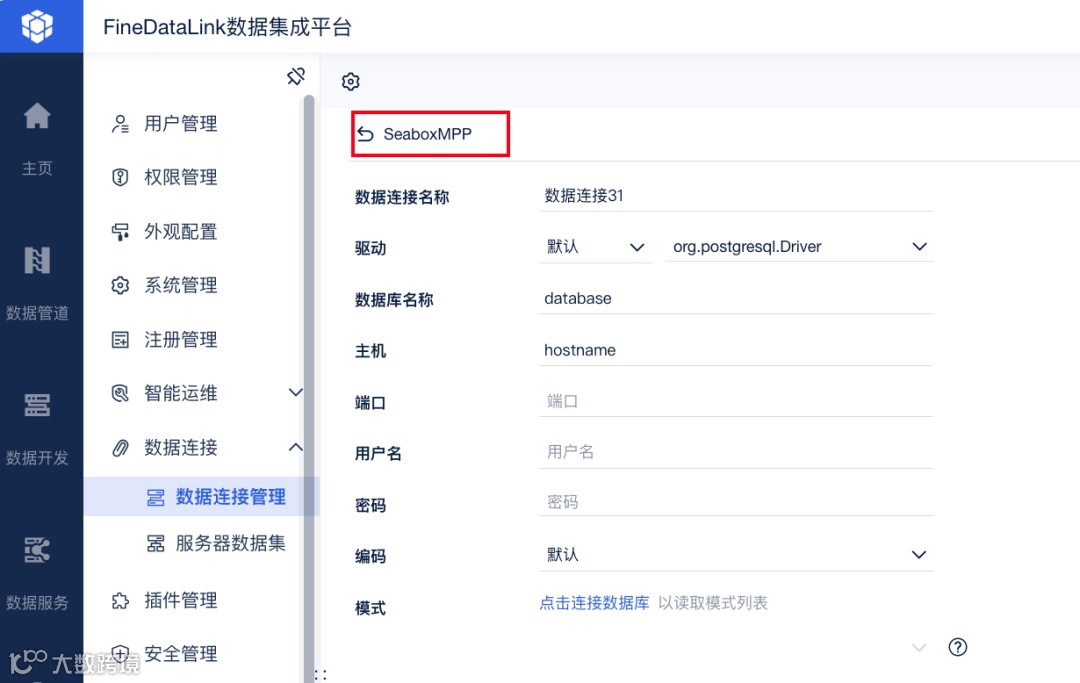Click the 数据连接管理 server icon

click(x=156, y=497)
